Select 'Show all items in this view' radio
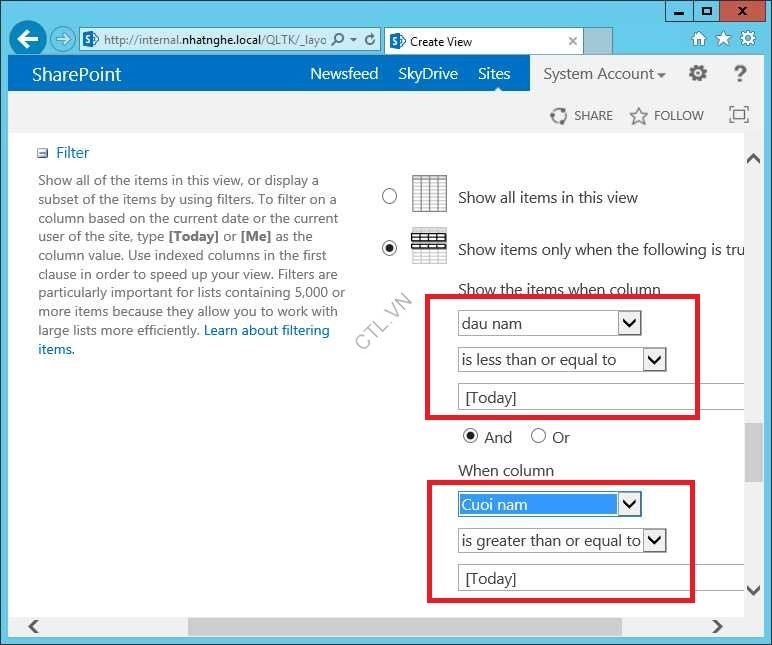 [x=390, y=197]
